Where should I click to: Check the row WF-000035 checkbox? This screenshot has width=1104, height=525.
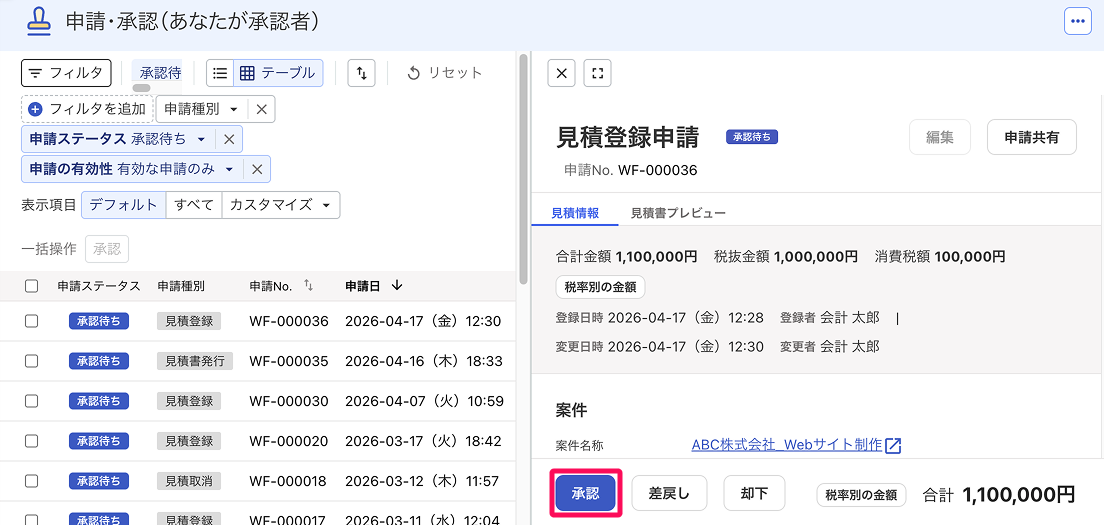click(31, 361)
